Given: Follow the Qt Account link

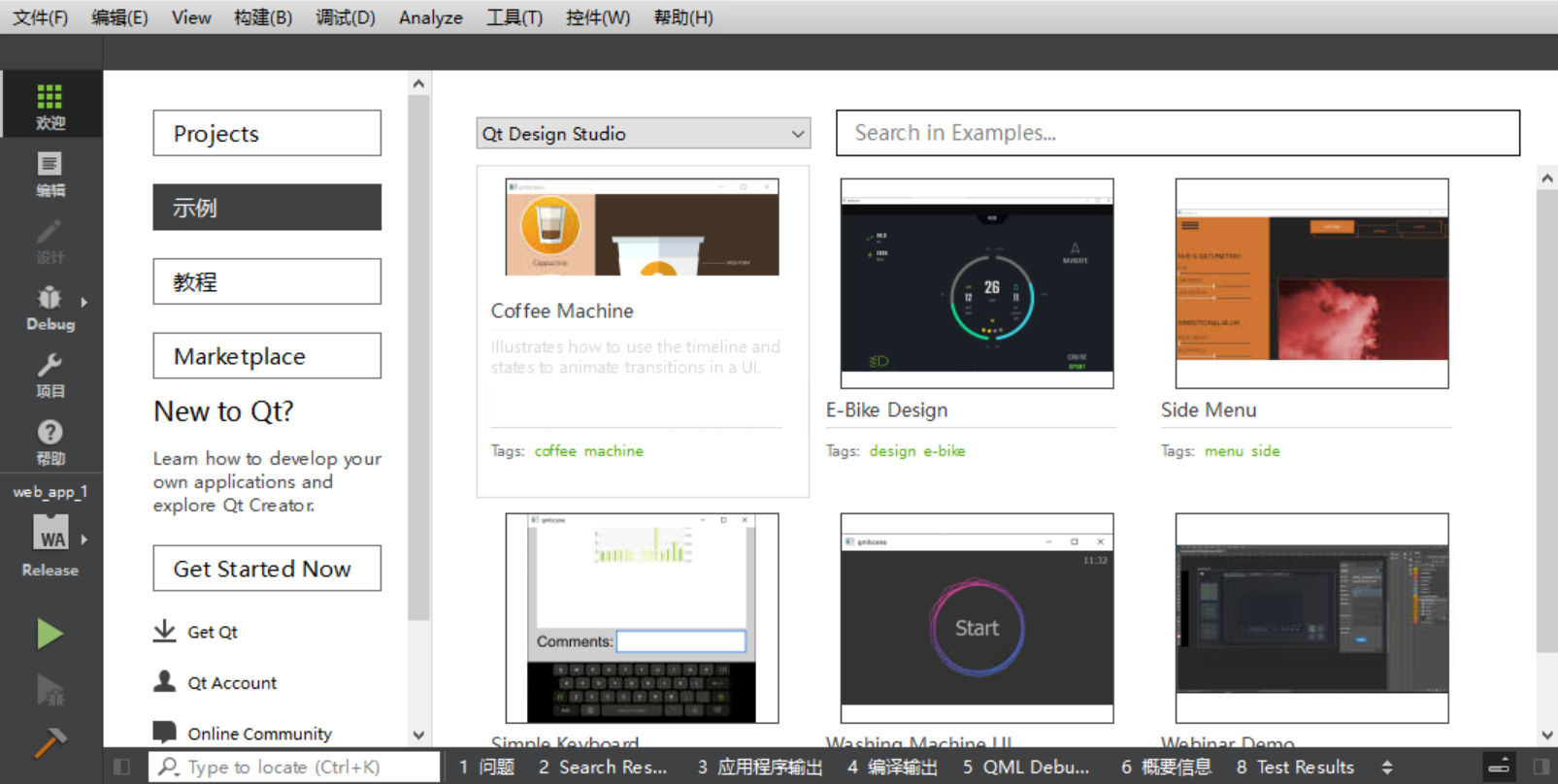Looking at the screenshot, I should click(232, 683).
